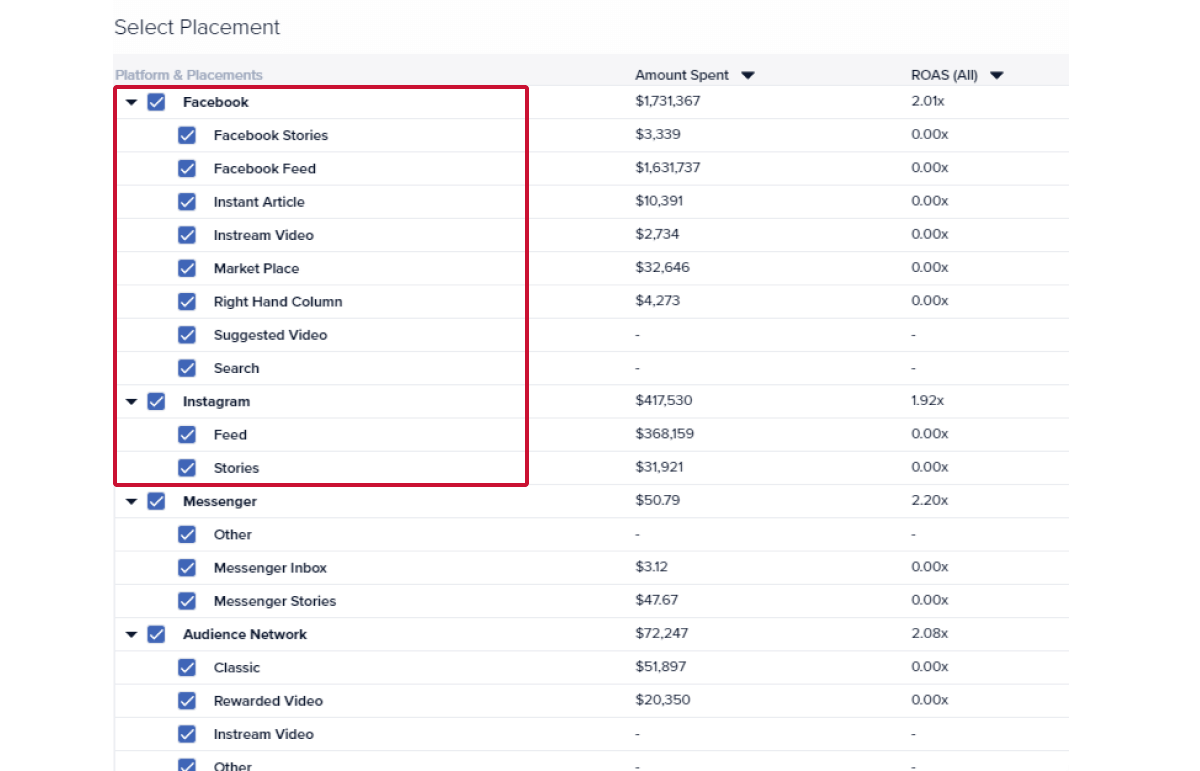Click the Facebook row label
This screenshot has height=771, width=1200.
215,102
